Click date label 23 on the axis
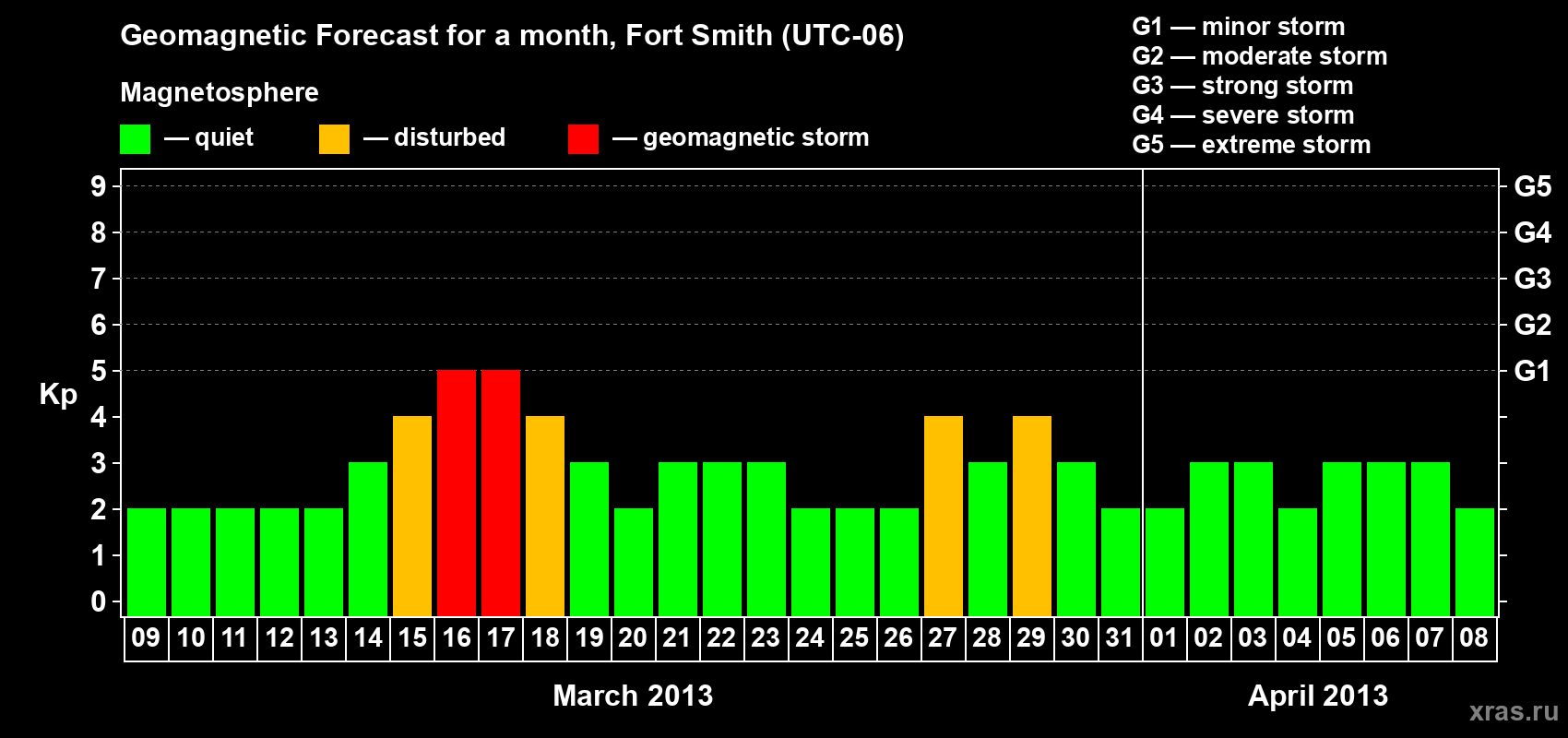The width and height of the screenshot is (1568, 738). point(766,638)
